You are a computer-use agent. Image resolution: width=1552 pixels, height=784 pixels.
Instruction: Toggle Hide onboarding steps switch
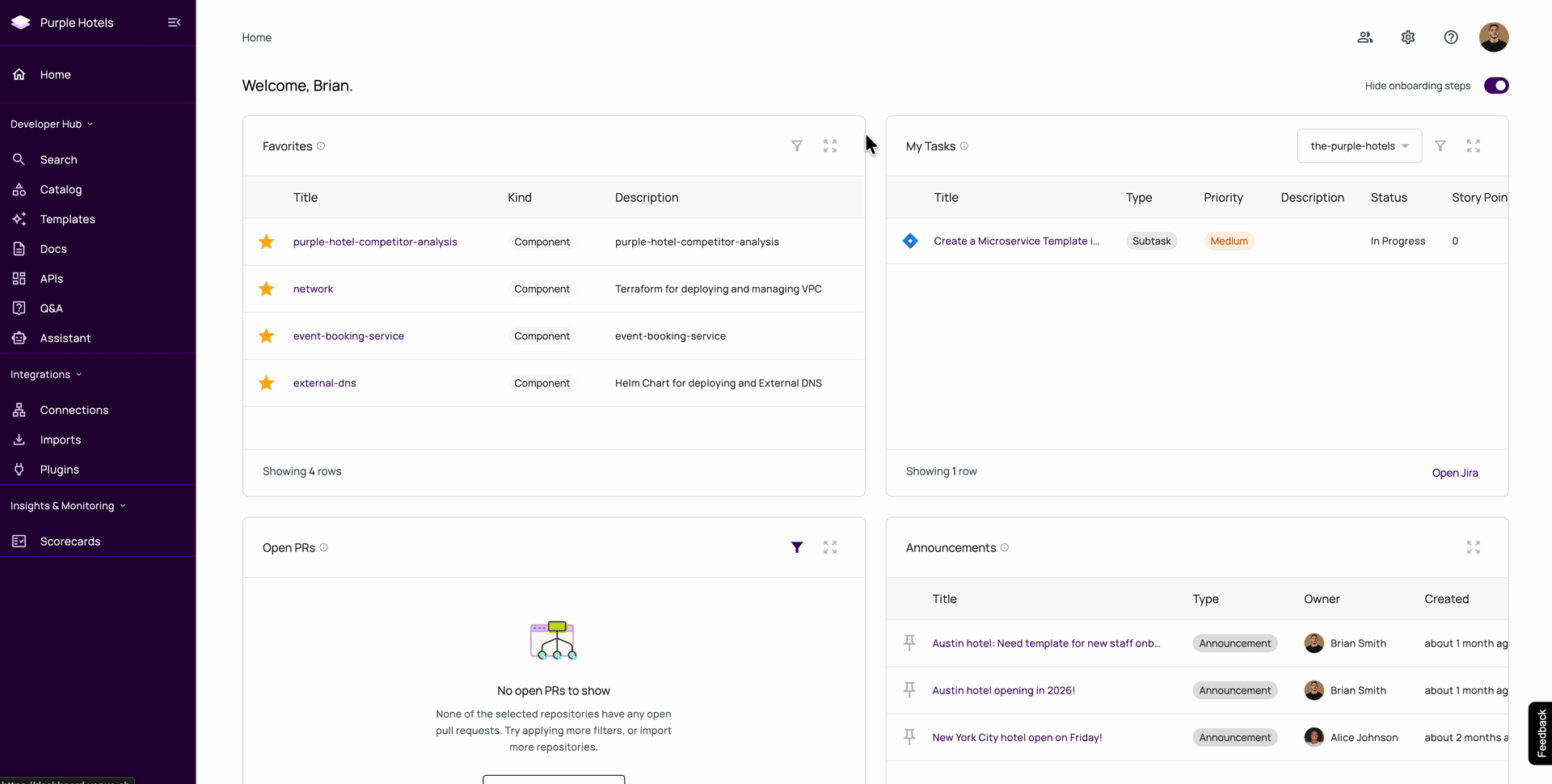[x=1496, y=86]
